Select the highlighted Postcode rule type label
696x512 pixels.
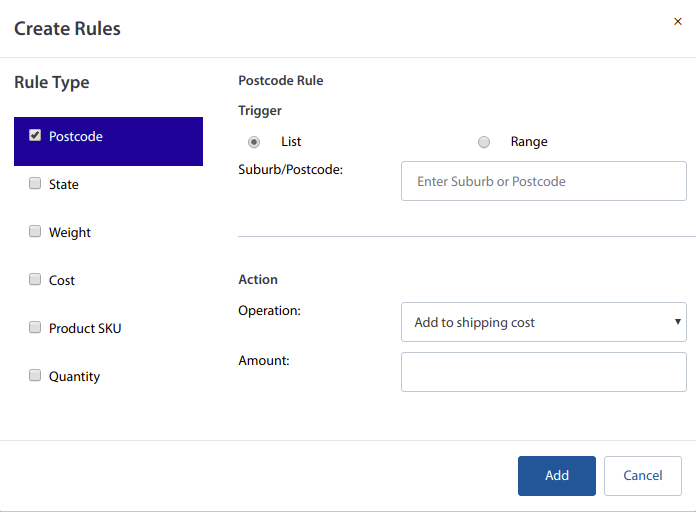click(x=76, y=137)
